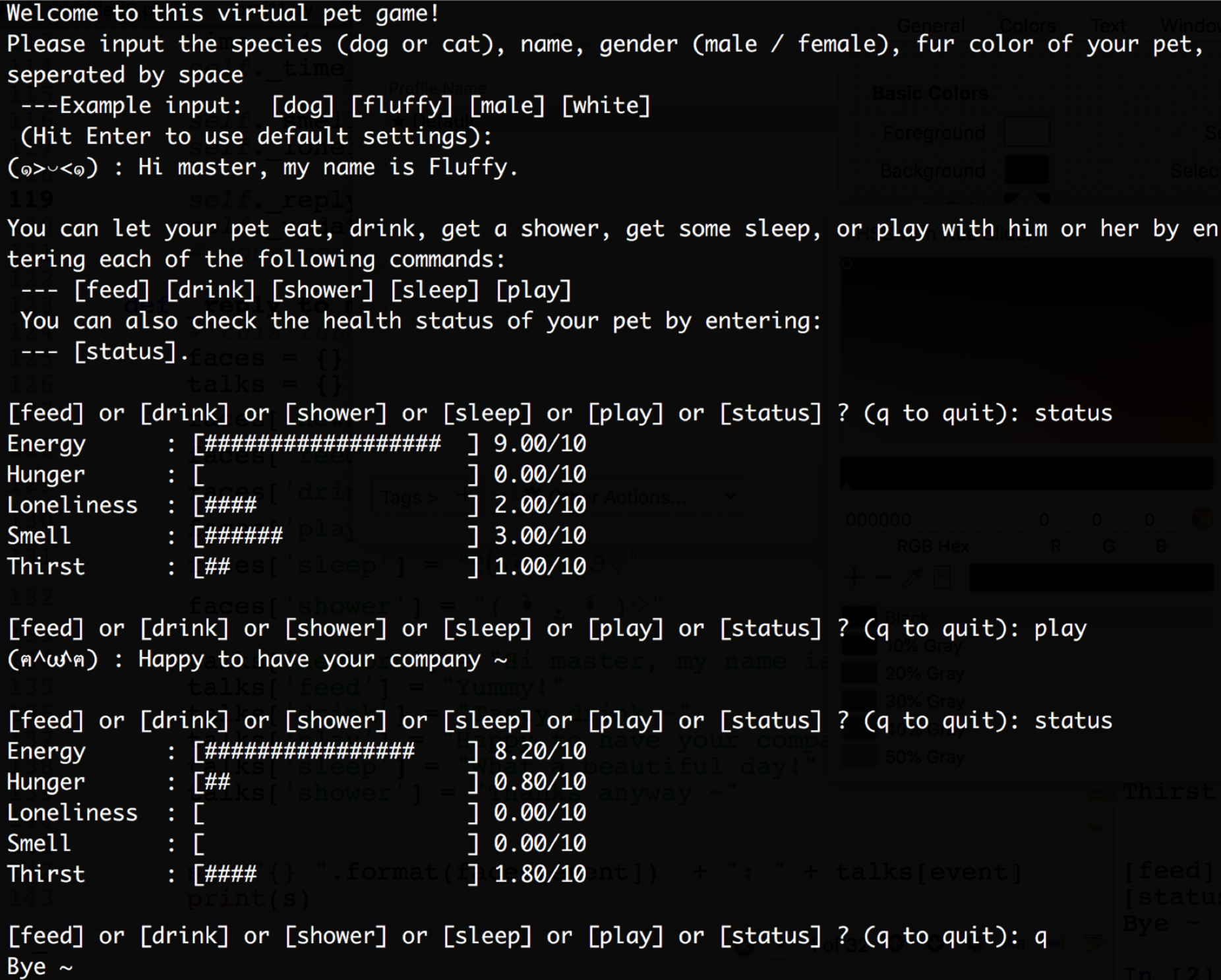Click the "8.20/10" Energy value
Viewport: 1221px width, 980px height.
point(540,751)
